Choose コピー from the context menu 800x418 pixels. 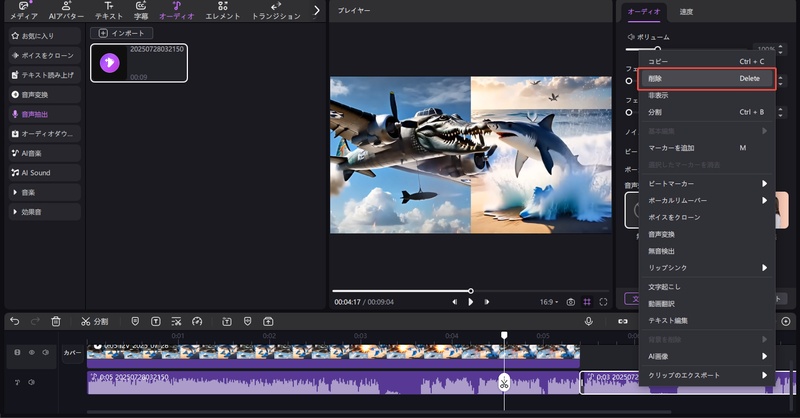click(707, 61)
